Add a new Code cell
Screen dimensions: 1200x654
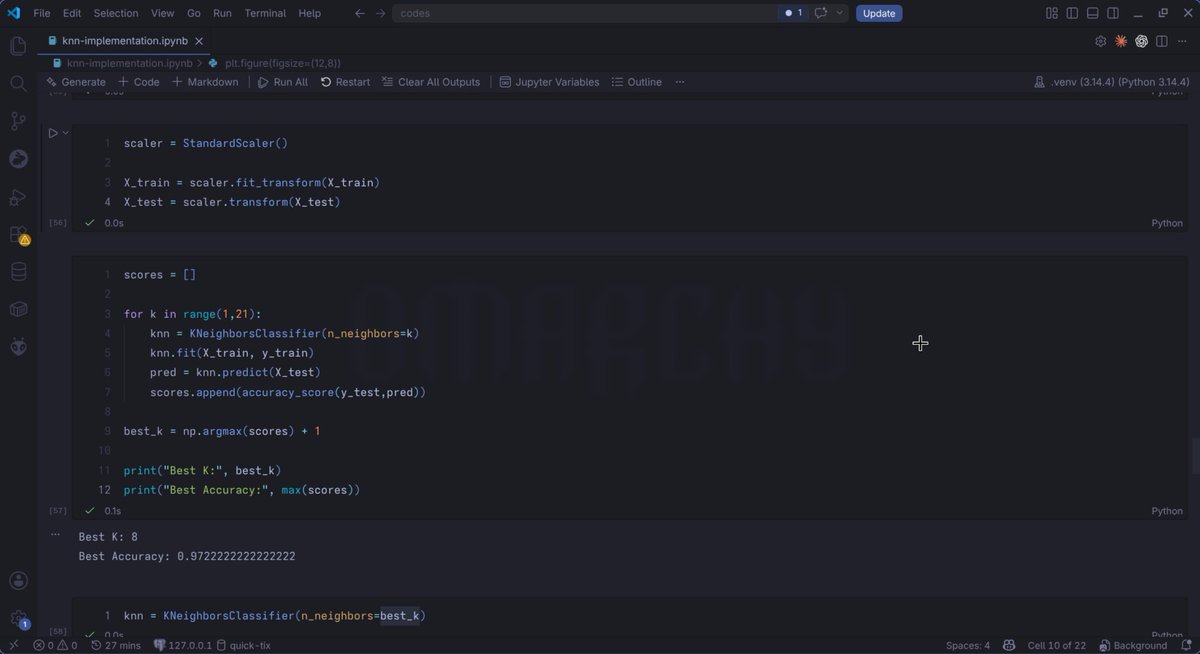(138, 82)
